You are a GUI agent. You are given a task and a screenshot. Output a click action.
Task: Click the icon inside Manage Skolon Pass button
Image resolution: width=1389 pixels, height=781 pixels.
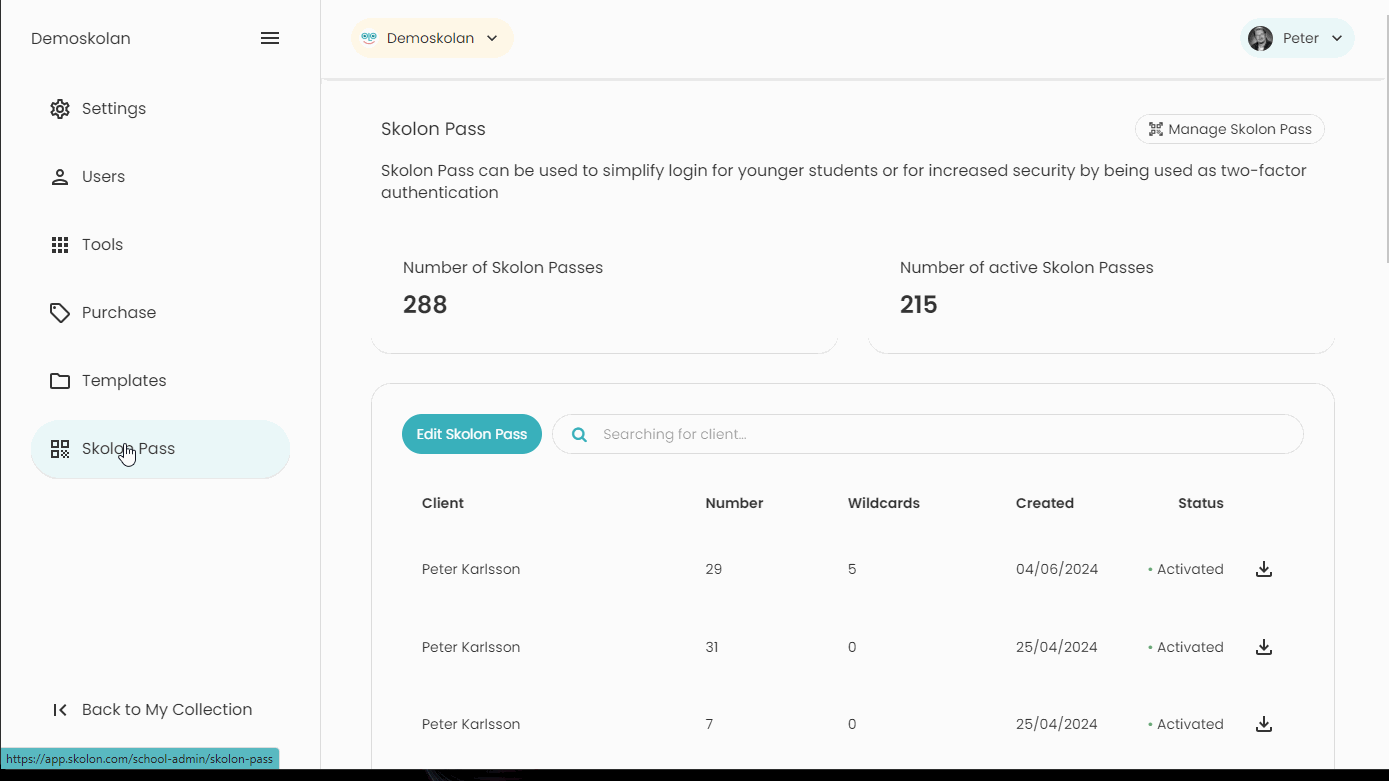point(1155,129)
